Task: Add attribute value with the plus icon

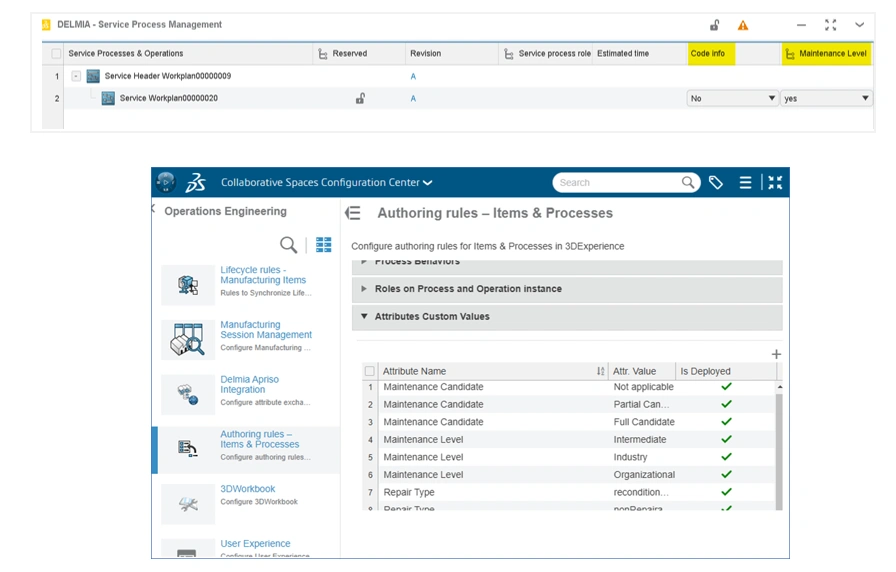Action: pos(776,354)
